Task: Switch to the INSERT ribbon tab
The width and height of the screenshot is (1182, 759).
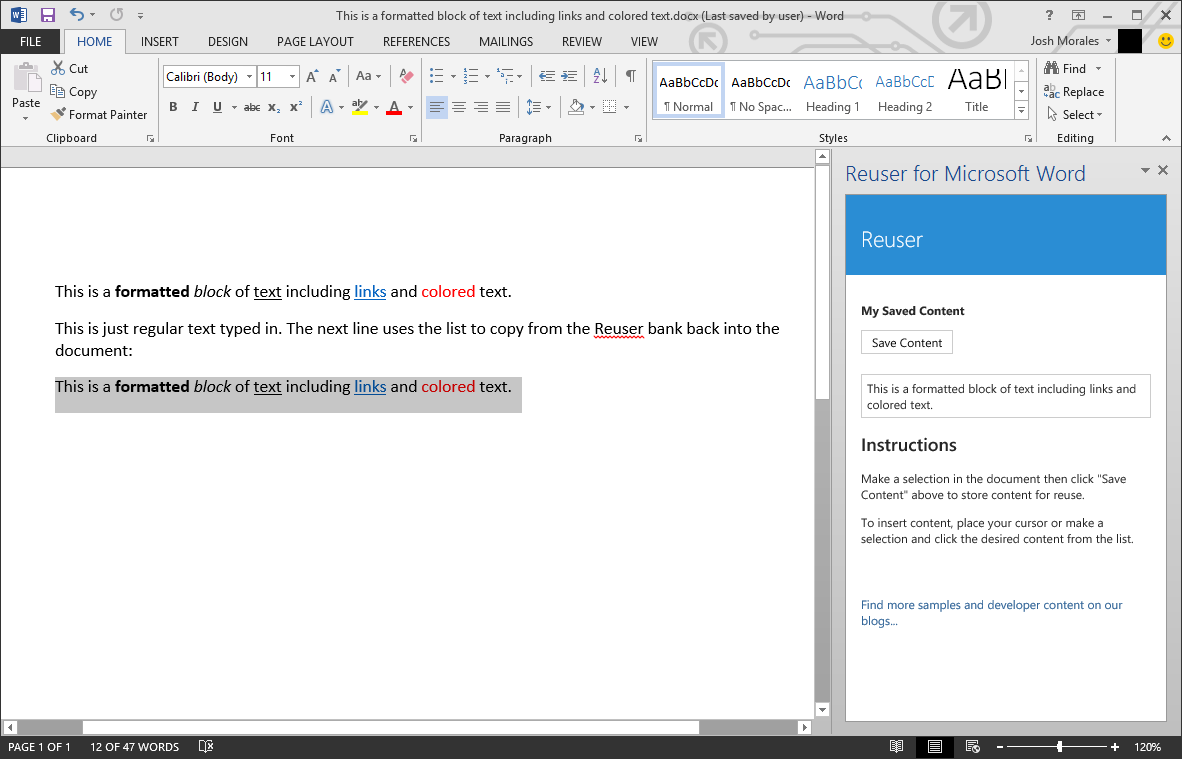Action: tap(159, 41)
